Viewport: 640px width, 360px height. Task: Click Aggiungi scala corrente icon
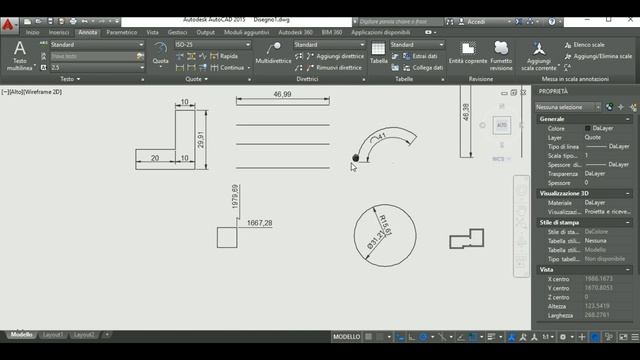point(539,56)
